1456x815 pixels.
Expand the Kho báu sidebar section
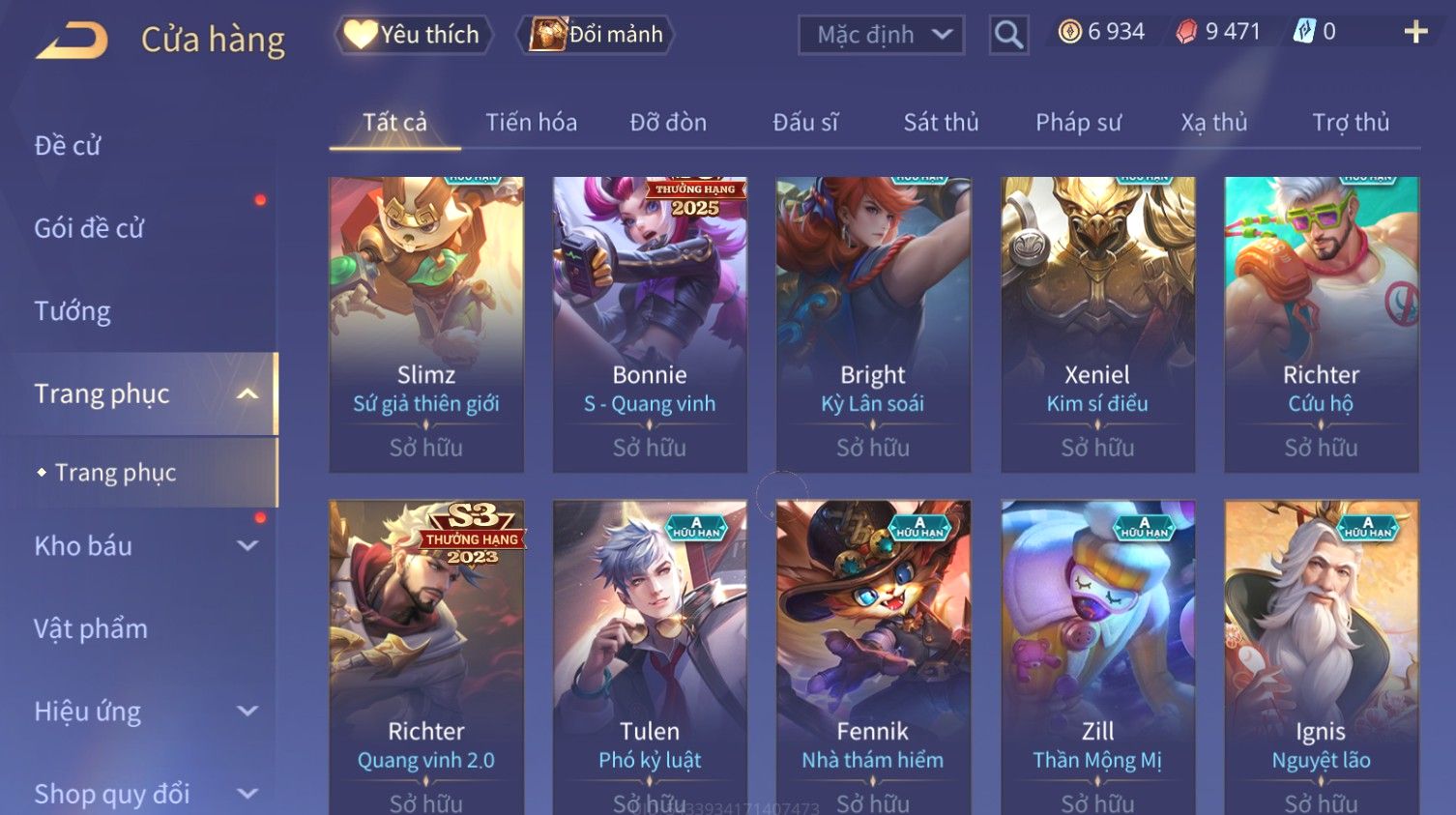pos(248,545)
